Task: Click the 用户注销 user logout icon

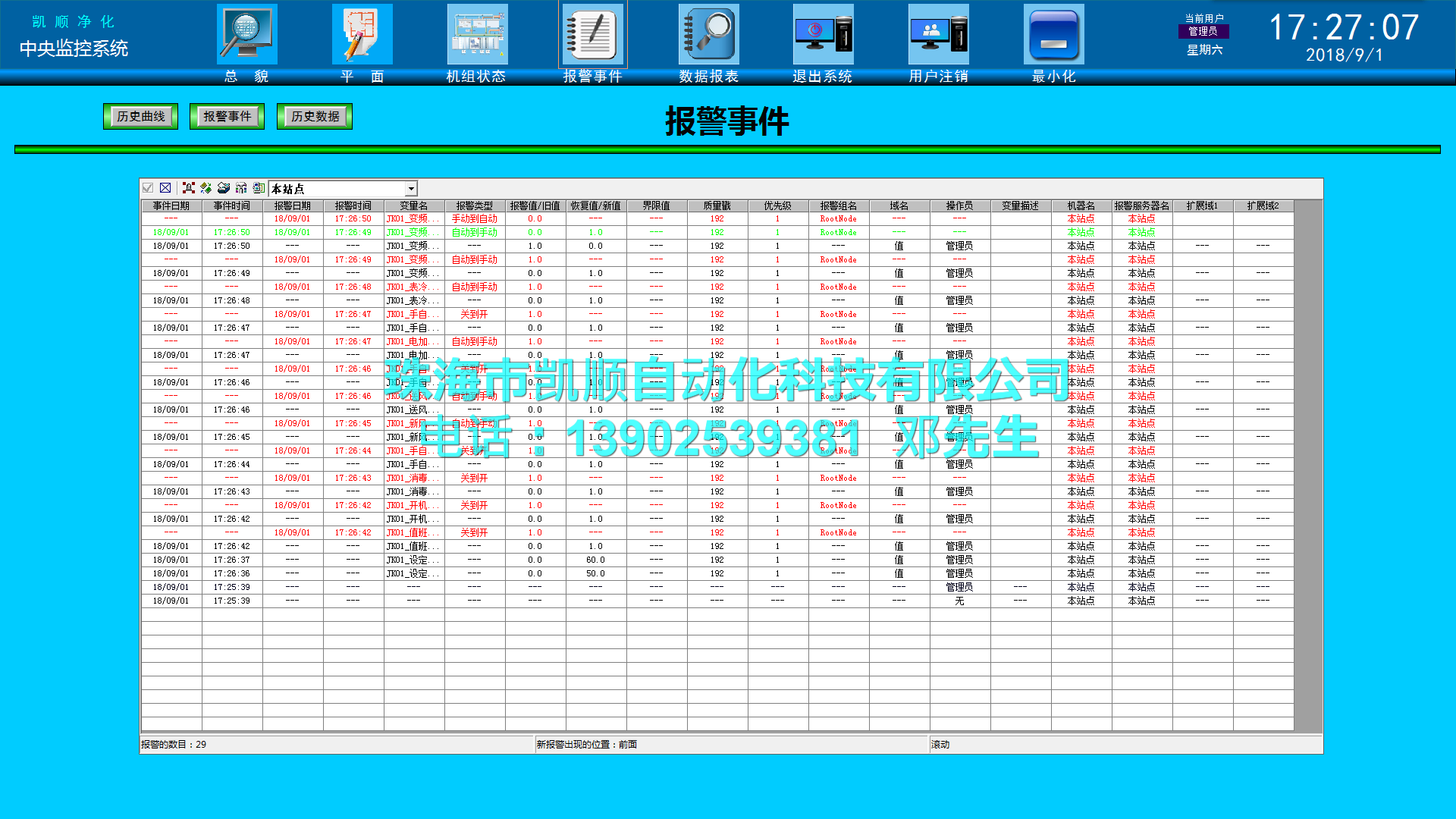Action: point(939,34)
